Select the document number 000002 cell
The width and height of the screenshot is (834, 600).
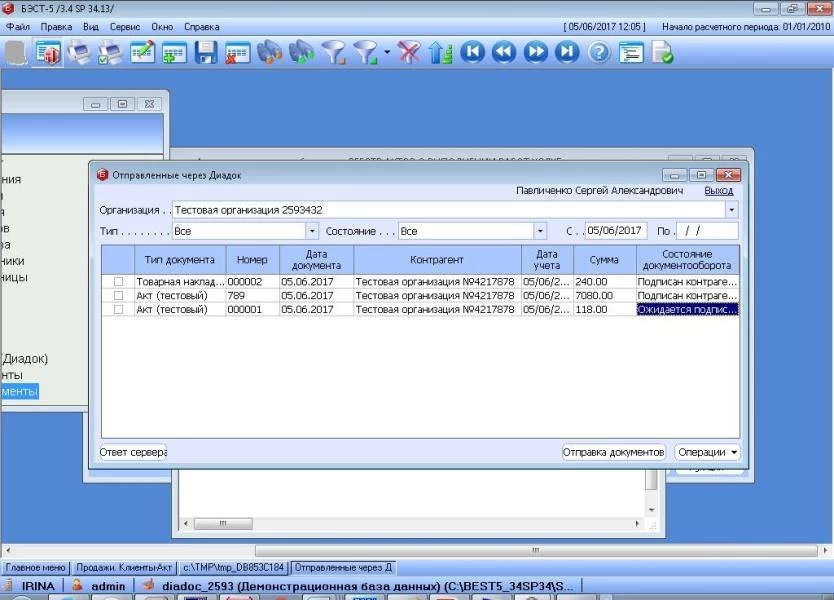coord(252,281)
